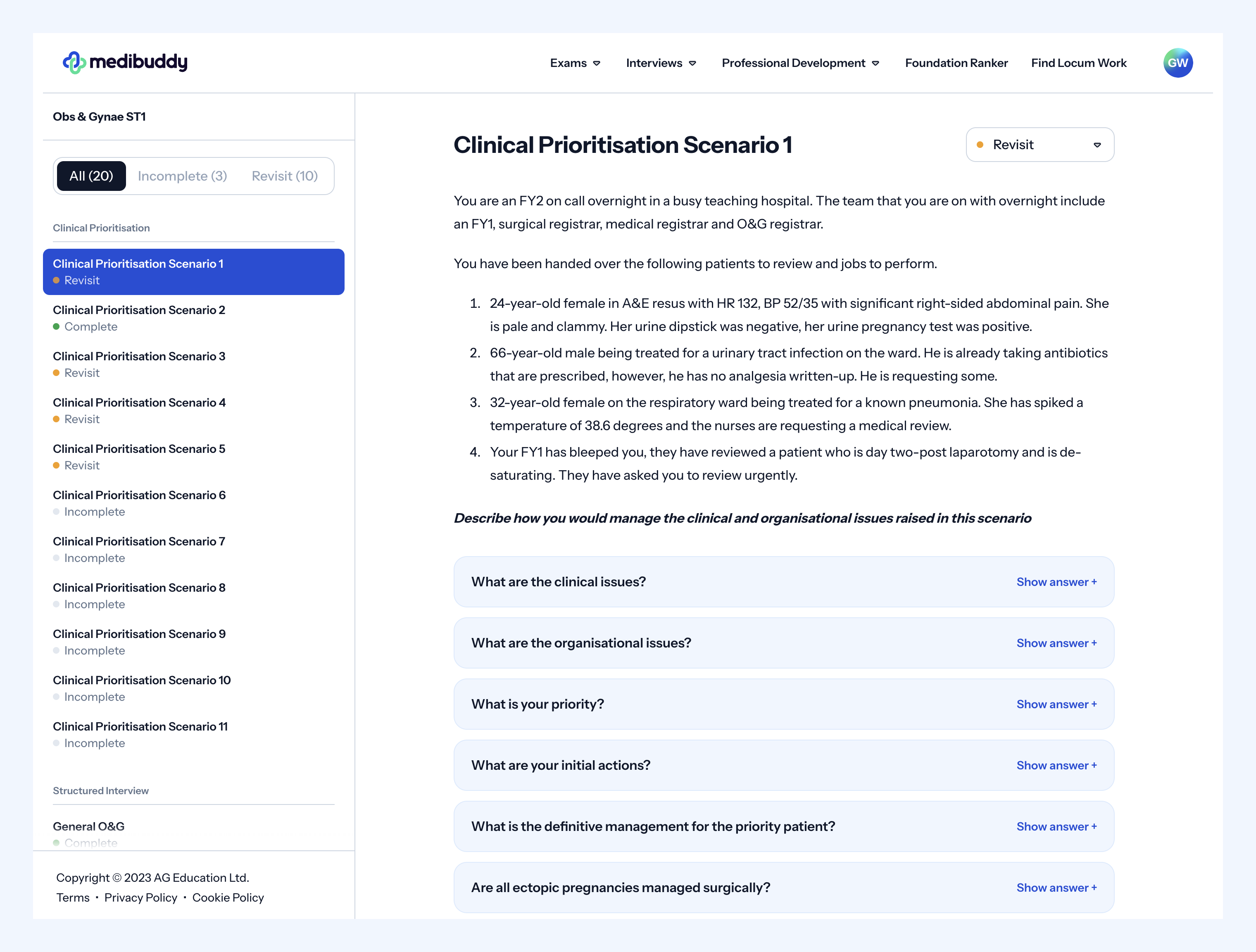Click the Professional Development dropdown arrow
This screenshot has width=1256, height=952.
875,64
